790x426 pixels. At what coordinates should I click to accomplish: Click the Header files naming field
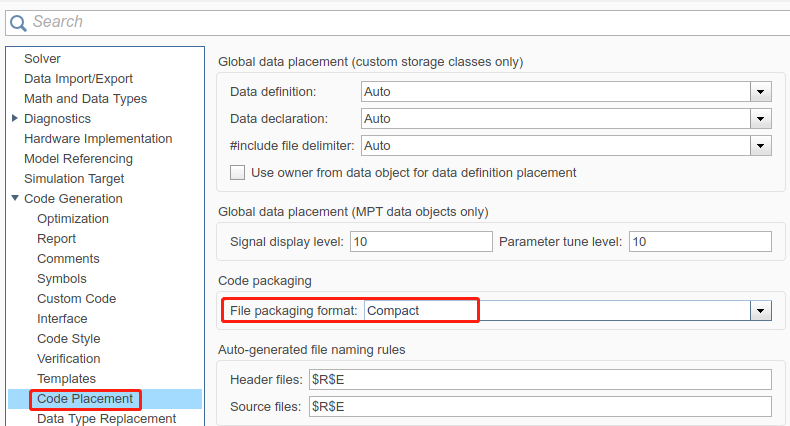pos(540,380)
